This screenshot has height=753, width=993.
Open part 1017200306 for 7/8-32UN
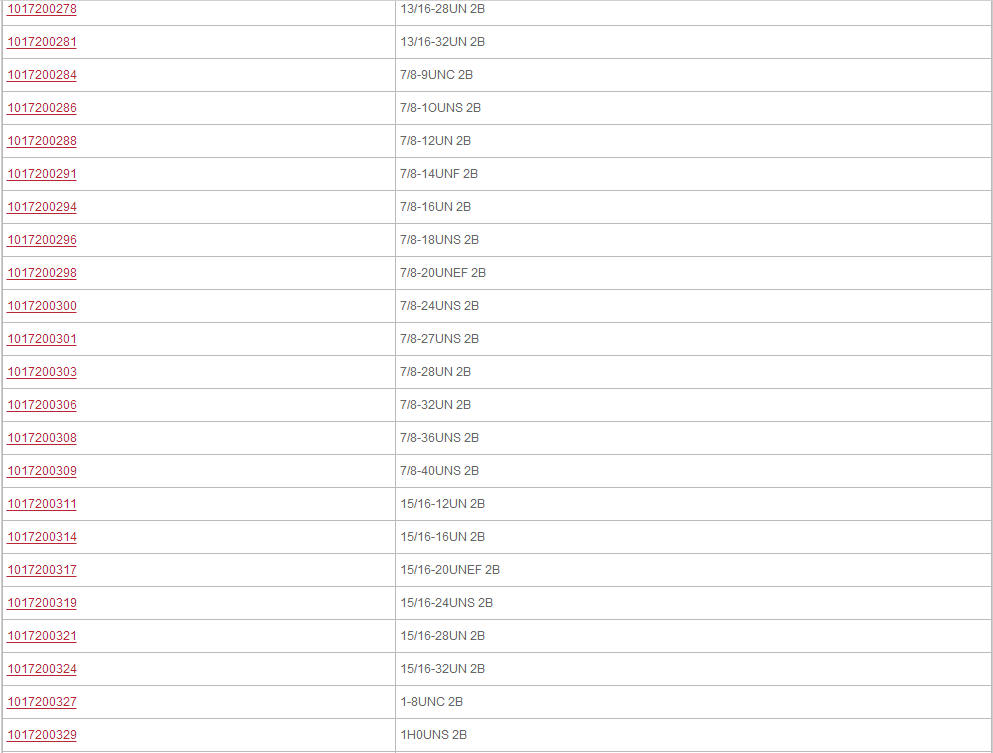[x=42, y=404]
